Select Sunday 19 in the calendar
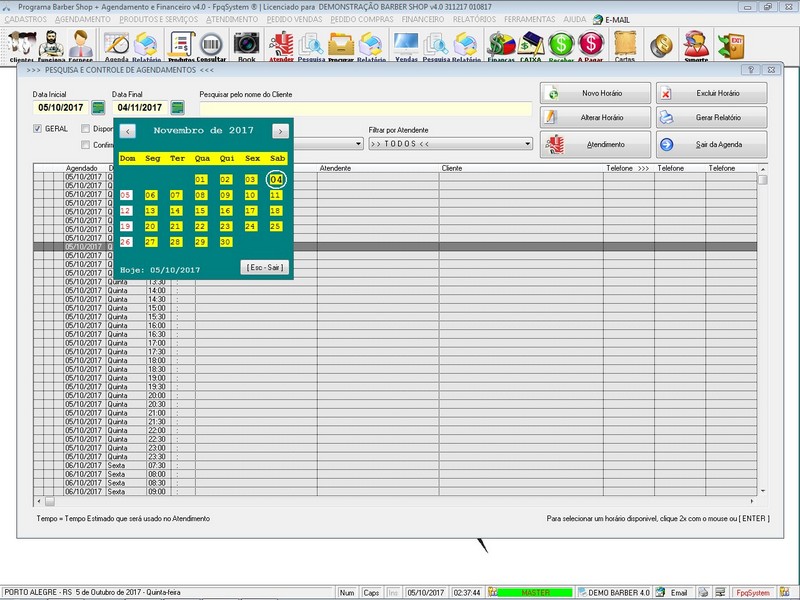This screenshot has height=600, width=800. (126, 227)
